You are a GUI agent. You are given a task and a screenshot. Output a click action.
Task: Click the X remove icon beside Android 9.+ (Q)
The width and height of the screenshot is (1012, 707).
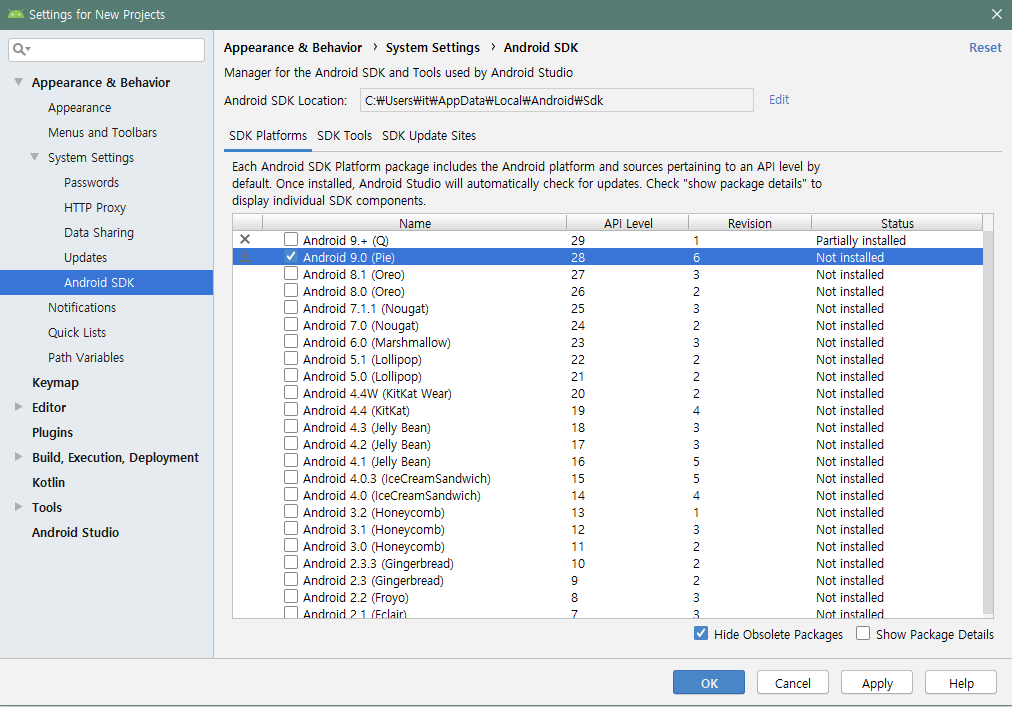tap(245, 240)
